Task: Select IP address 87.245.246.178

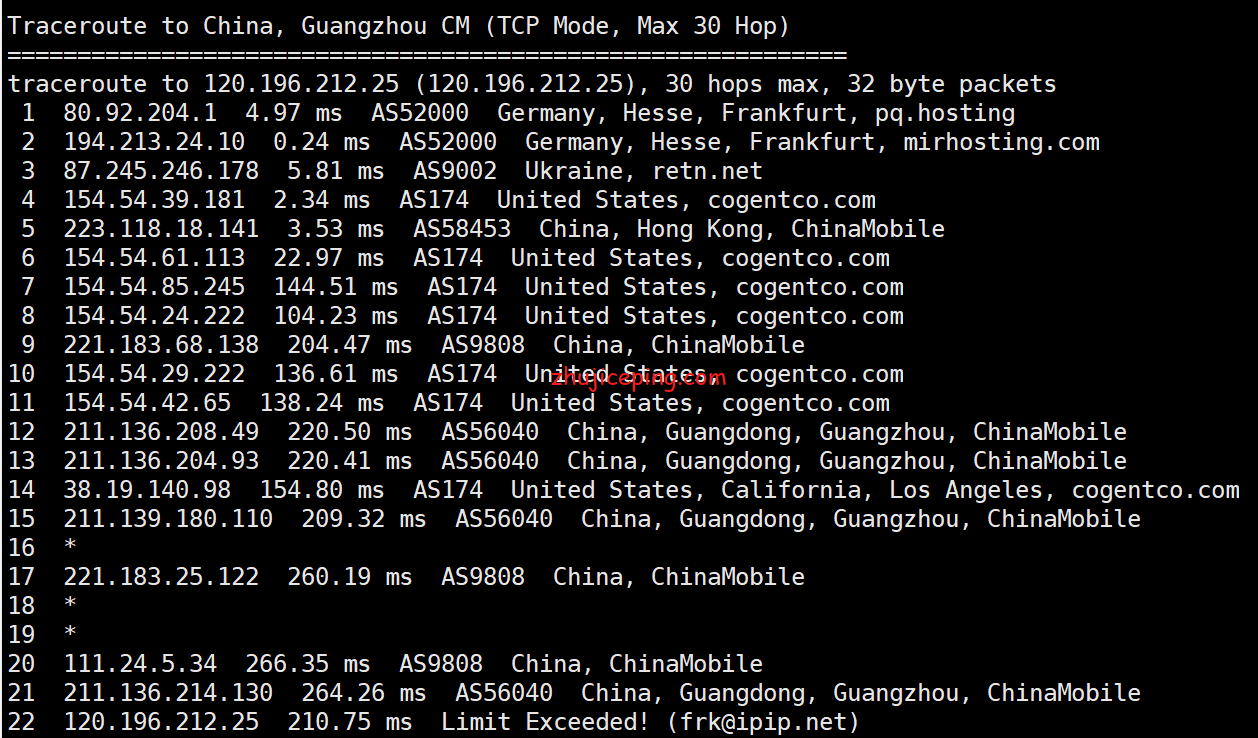Action: pyautogui.click(x=161, y=171)
